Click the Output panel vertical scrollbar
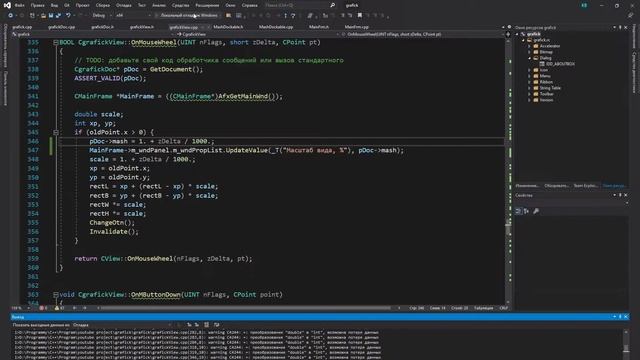This screenshot has height=360, width=640. (x=626, y=344)
